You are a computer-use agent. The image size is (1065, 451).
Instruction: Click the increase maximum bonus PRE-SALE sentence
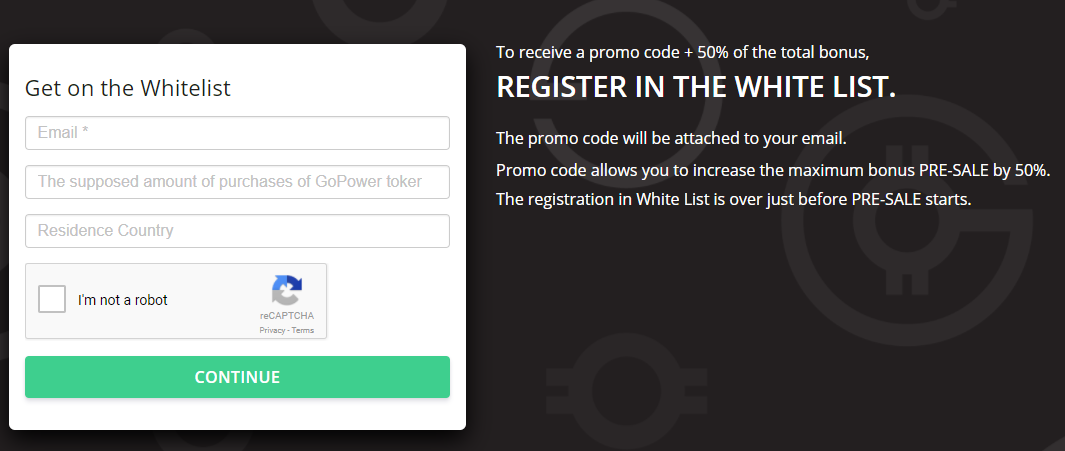tap(774, 170)
